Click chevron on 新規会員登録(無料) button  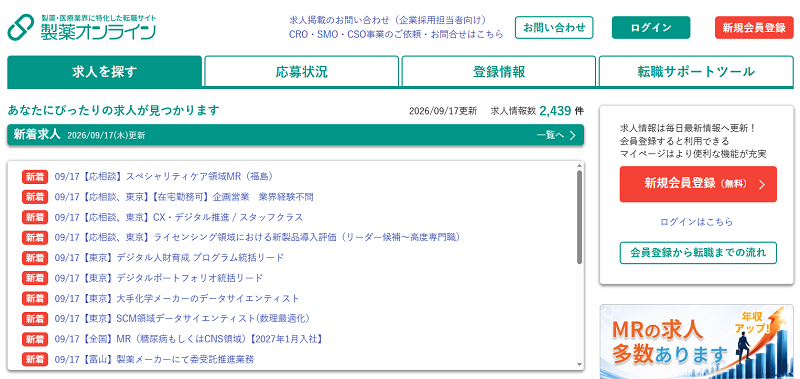(x=762, y=185)
